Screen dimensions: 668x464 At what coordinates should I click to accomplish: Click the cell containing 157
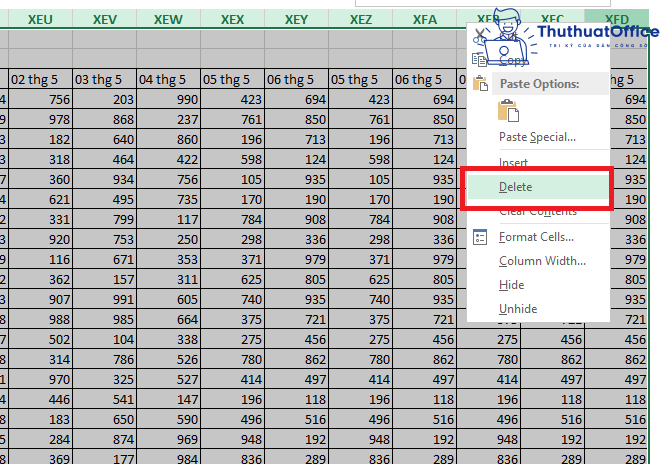(x=105, y=280)
